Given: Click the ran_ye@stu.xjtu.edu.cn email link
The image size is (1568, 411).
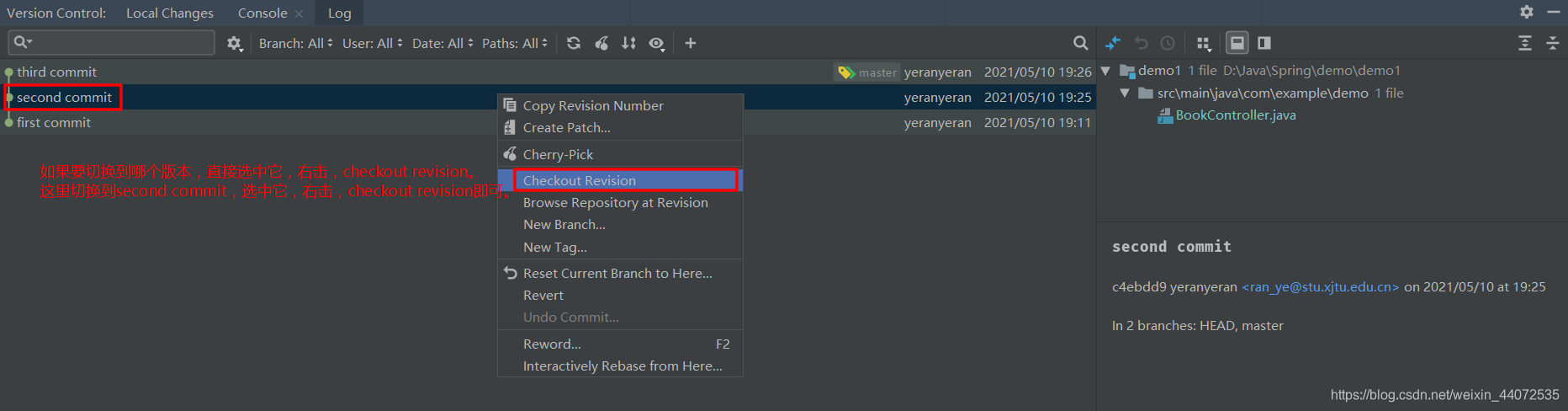Looking at the screenshot, I should (x=1321, y=287).
